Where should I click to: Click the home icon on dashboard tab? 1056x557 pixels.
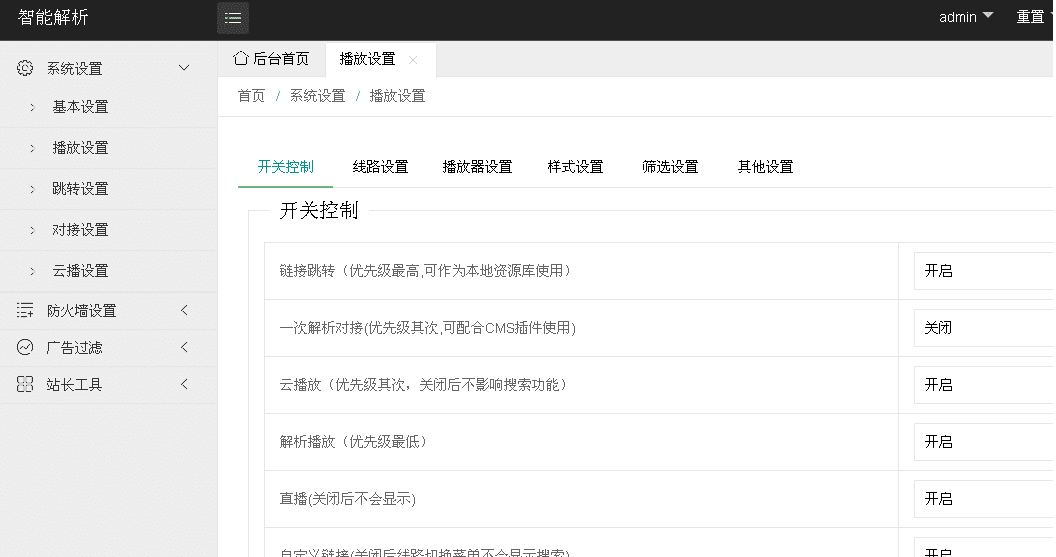pos(240,59)
